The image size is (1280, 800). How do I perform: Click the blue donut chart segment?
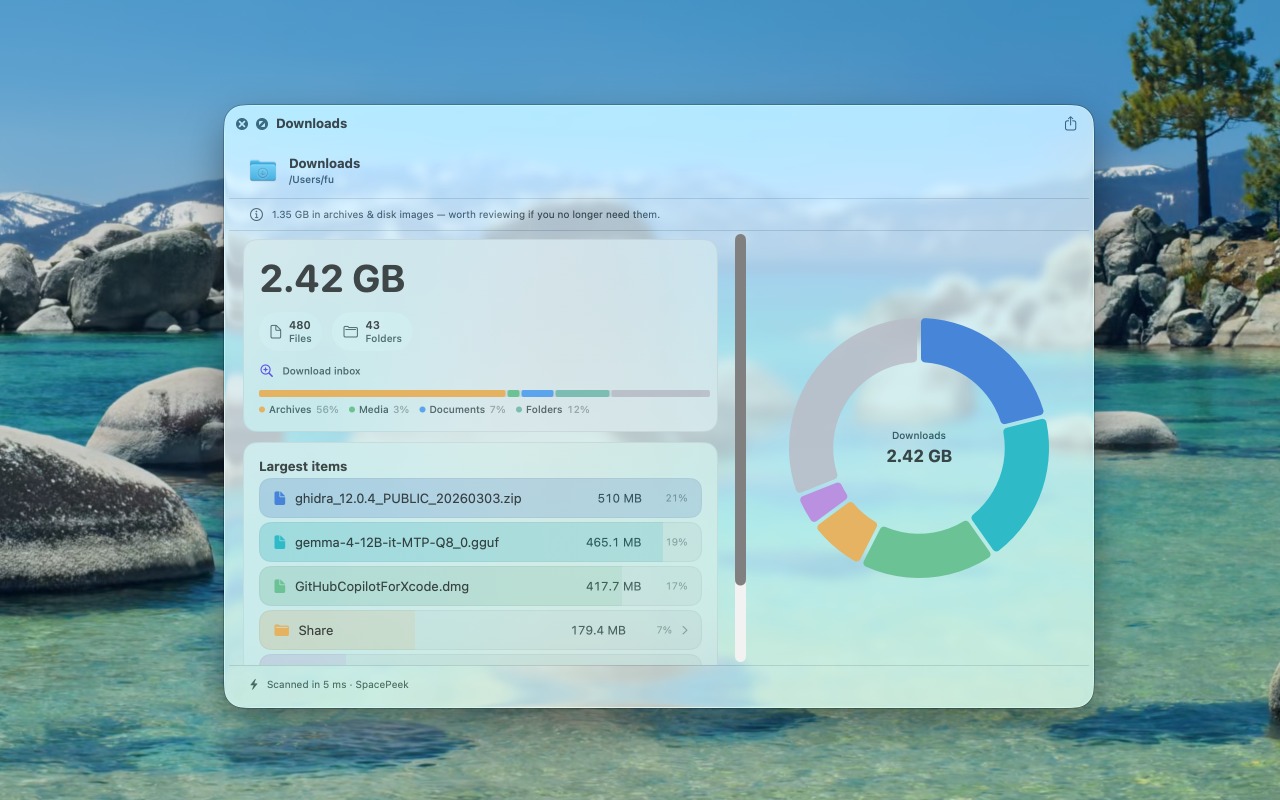pos(980,362)
